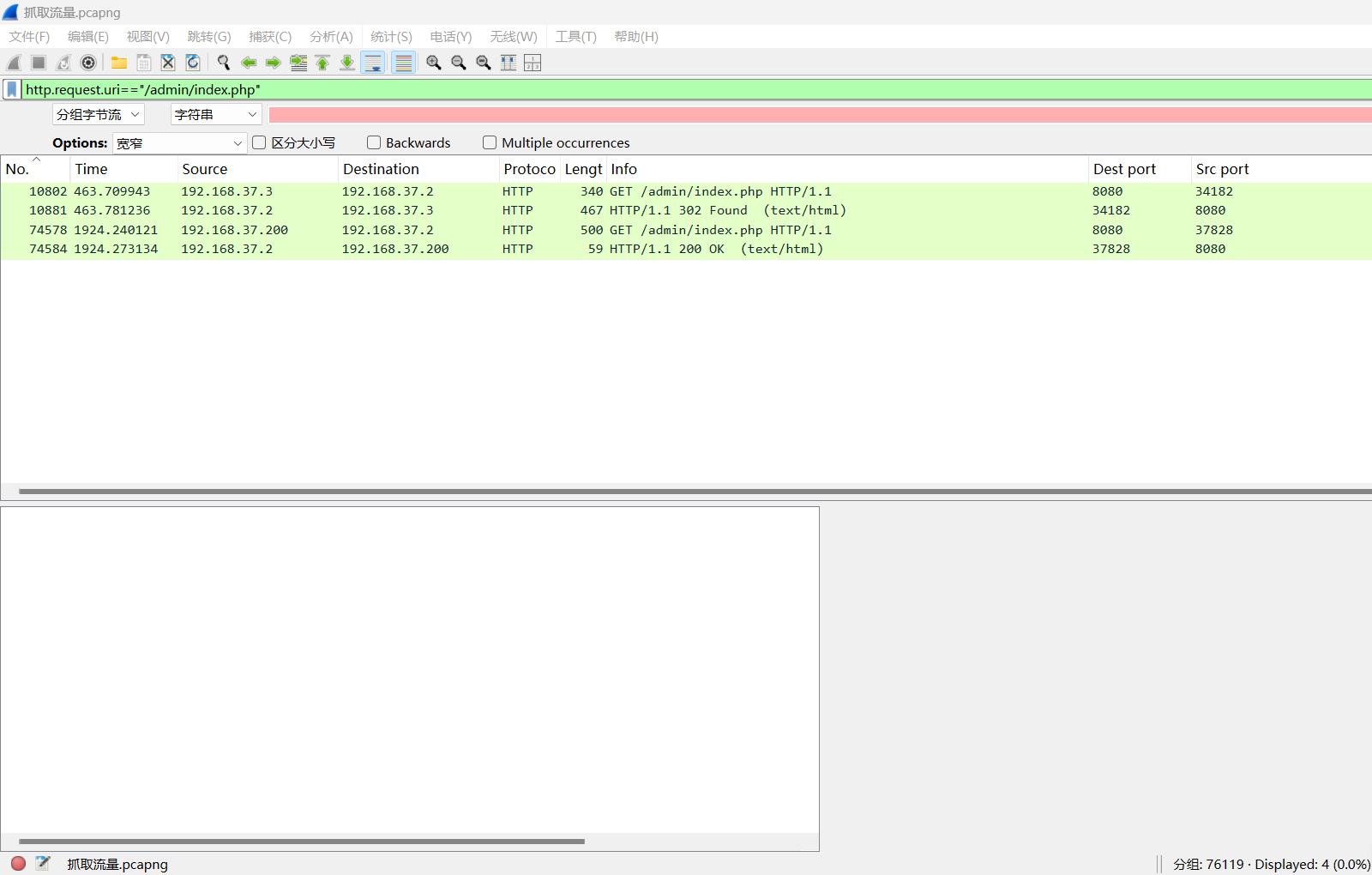Select packet 10802 GET /admin/index.php row

pyautogui.click(x=686, y=191)
